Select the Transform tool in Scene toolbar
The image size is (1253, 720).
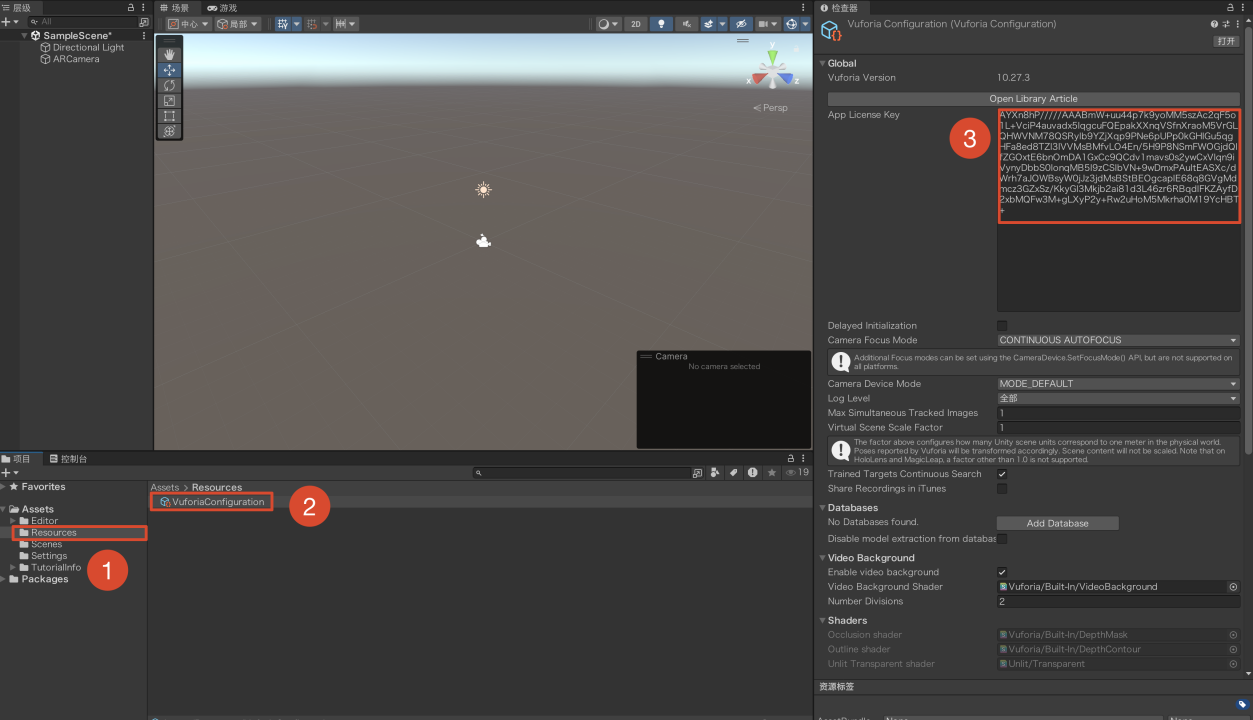pyautogui.click(x=169, y=131)
